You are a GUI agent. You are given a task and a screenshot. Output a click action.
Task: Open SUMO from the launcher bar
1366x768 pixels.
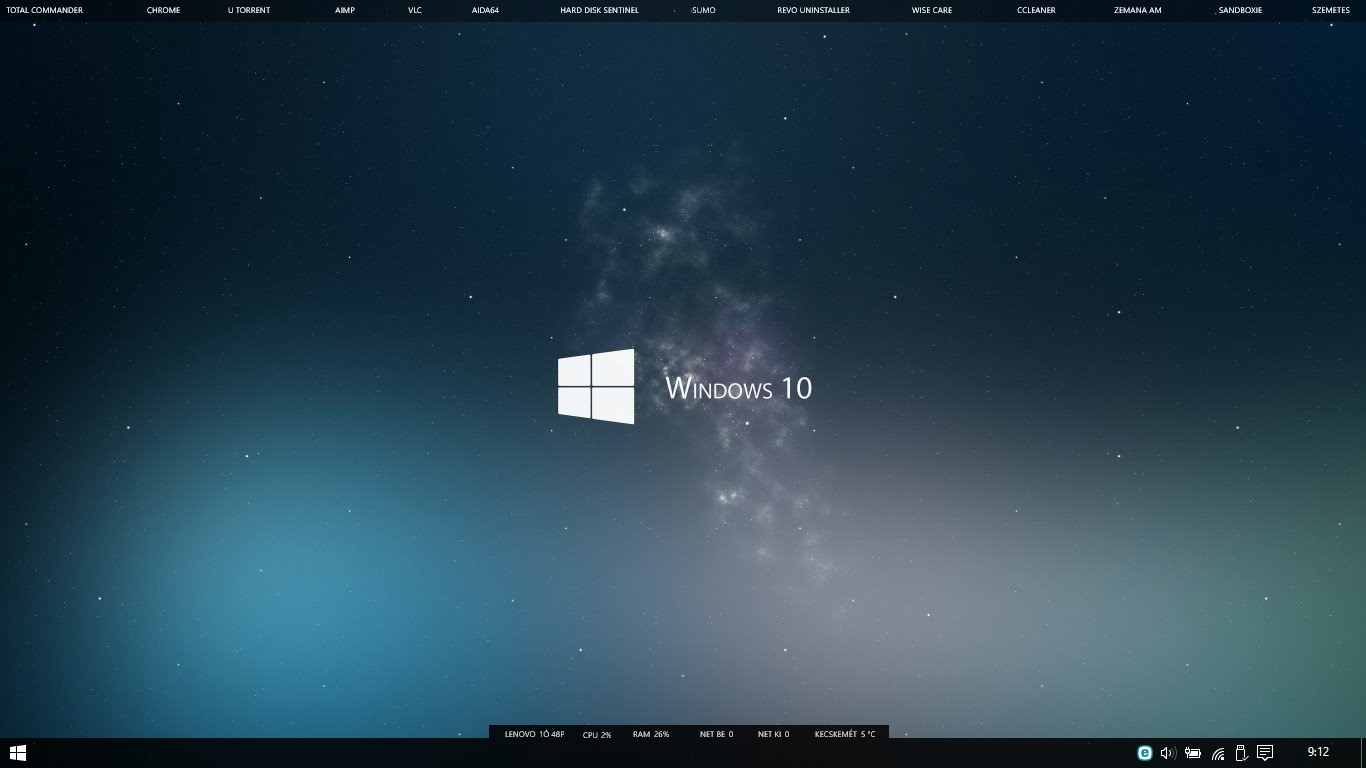703,10
